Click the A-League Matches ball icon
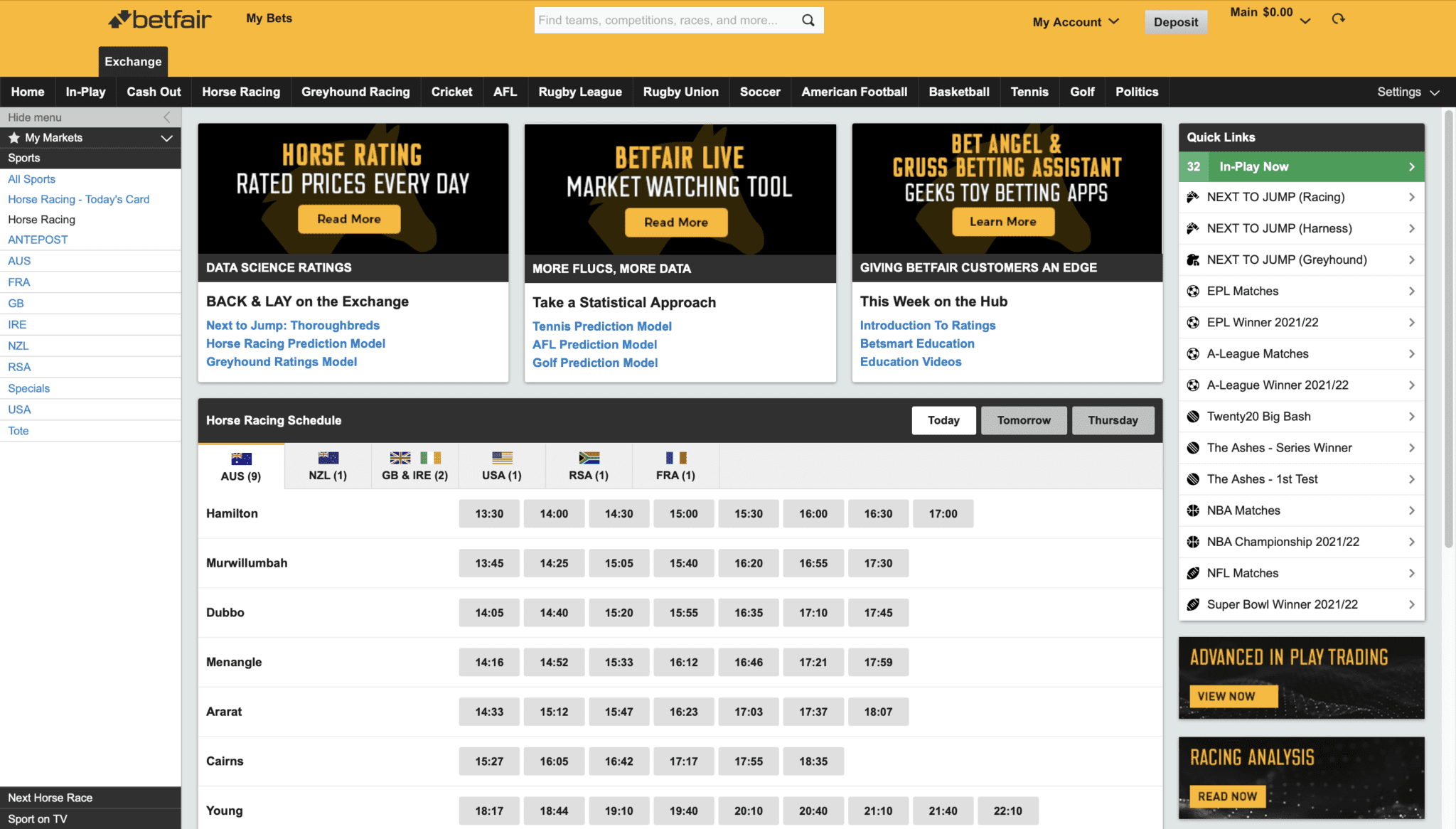 [1193, 353]
